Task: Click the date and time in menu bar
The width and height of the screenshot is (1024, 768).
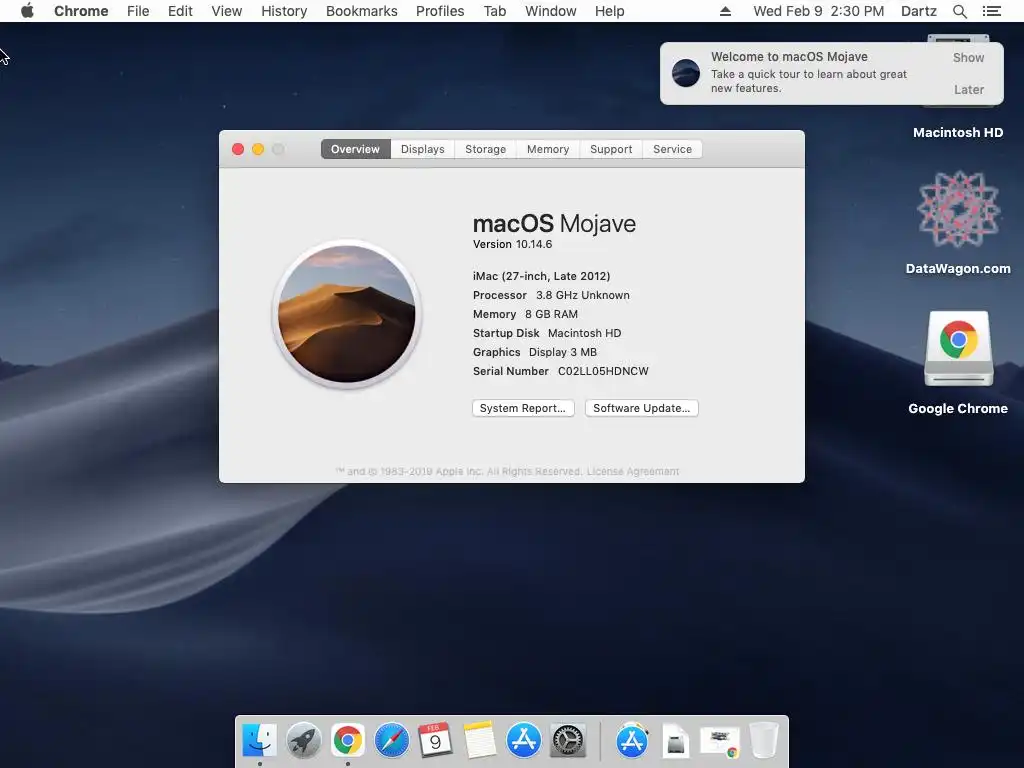Action: click(x=818, y=11)
